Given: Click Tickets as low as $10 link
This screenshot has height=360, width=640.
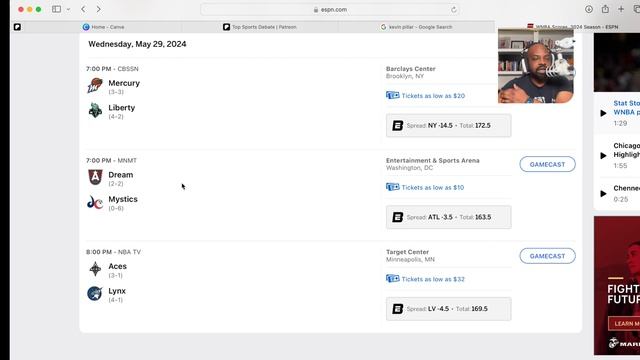Looking at the screenshot, I should 433,187.
